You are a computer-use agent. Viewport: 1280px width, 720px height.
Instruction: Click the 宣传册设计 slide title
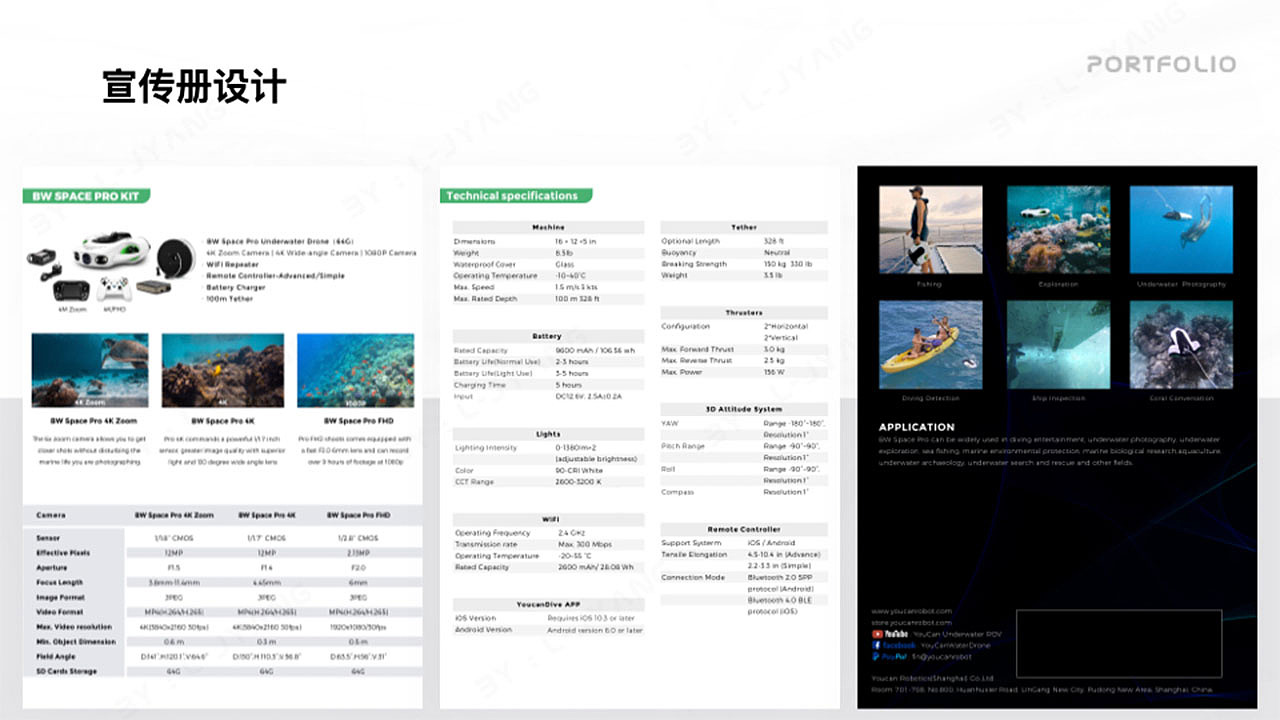coord(195,87)
